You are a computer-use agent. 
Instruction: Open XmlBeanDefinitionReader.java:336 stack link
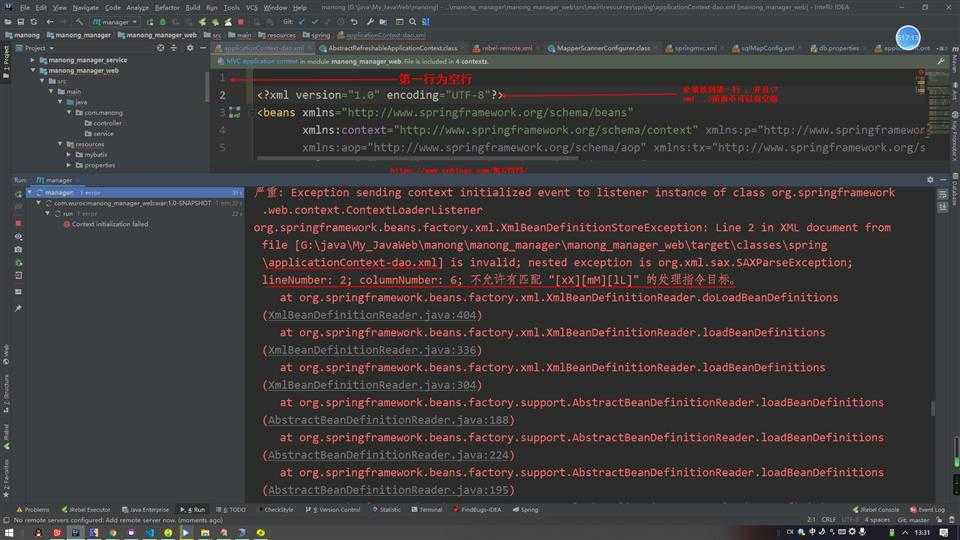tap(372, 350)
